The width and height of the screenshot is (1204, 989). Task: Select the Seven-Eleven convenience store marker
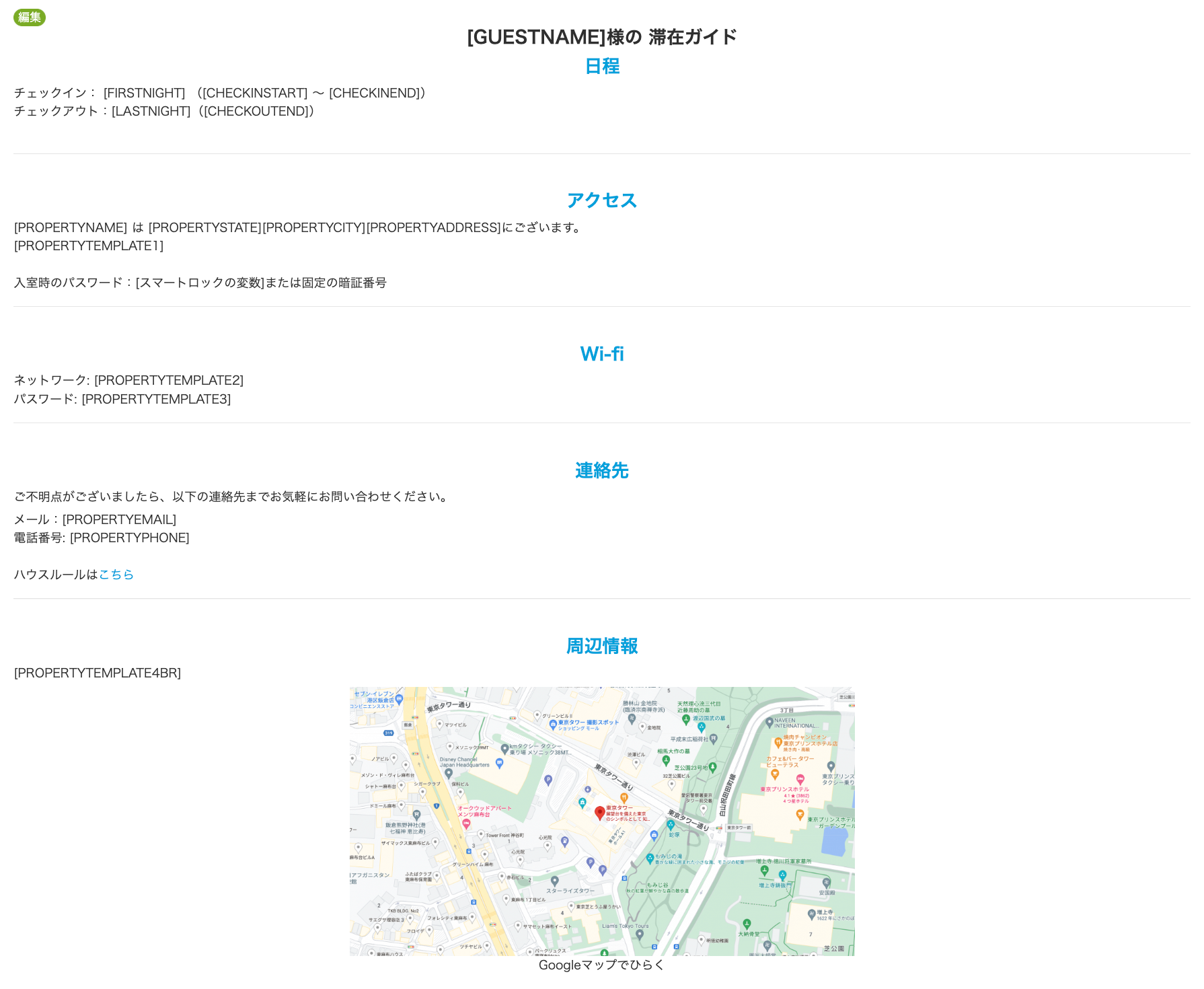coord(400,699)
